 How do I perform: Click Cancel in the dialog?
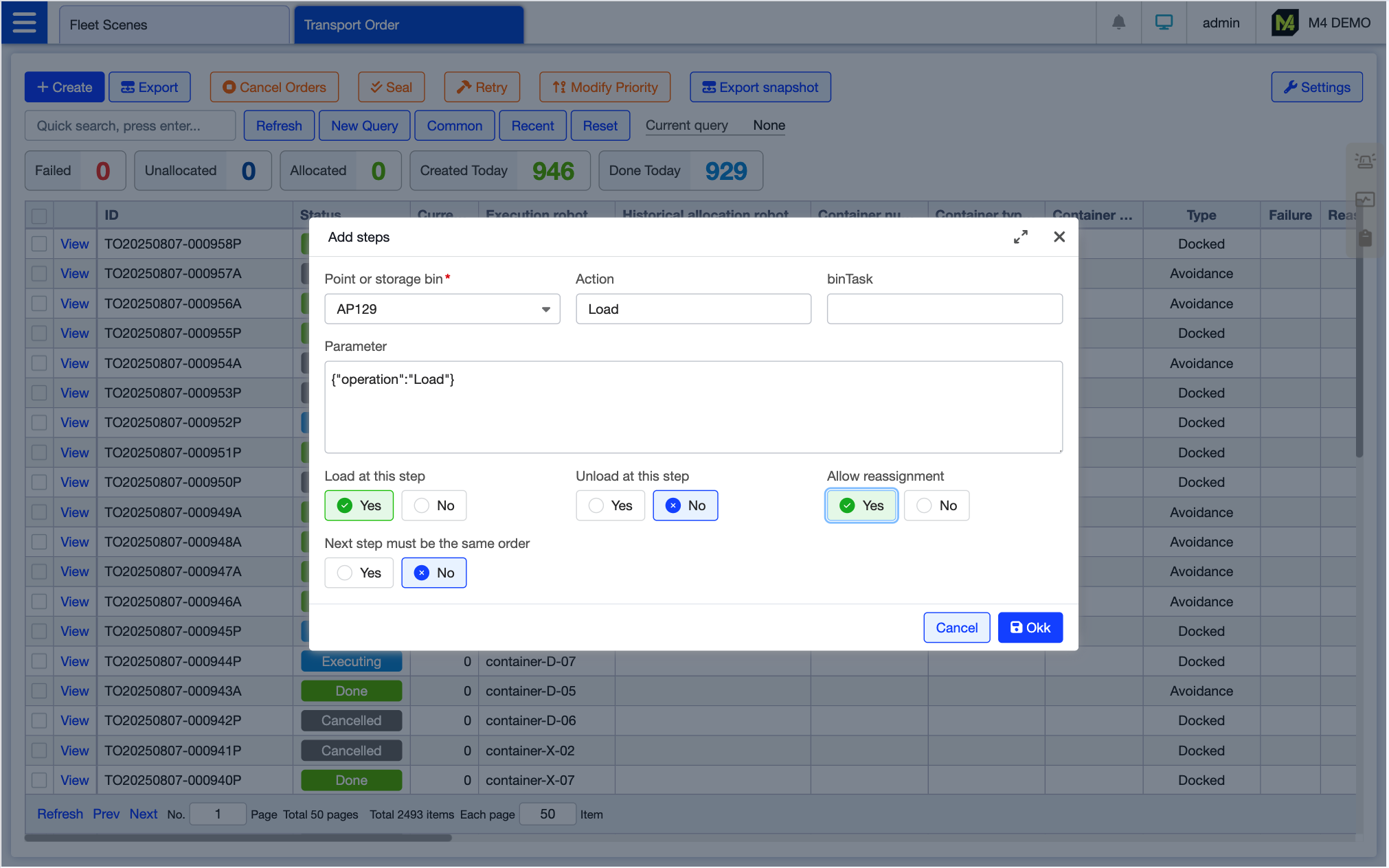(x=956, y=628)
